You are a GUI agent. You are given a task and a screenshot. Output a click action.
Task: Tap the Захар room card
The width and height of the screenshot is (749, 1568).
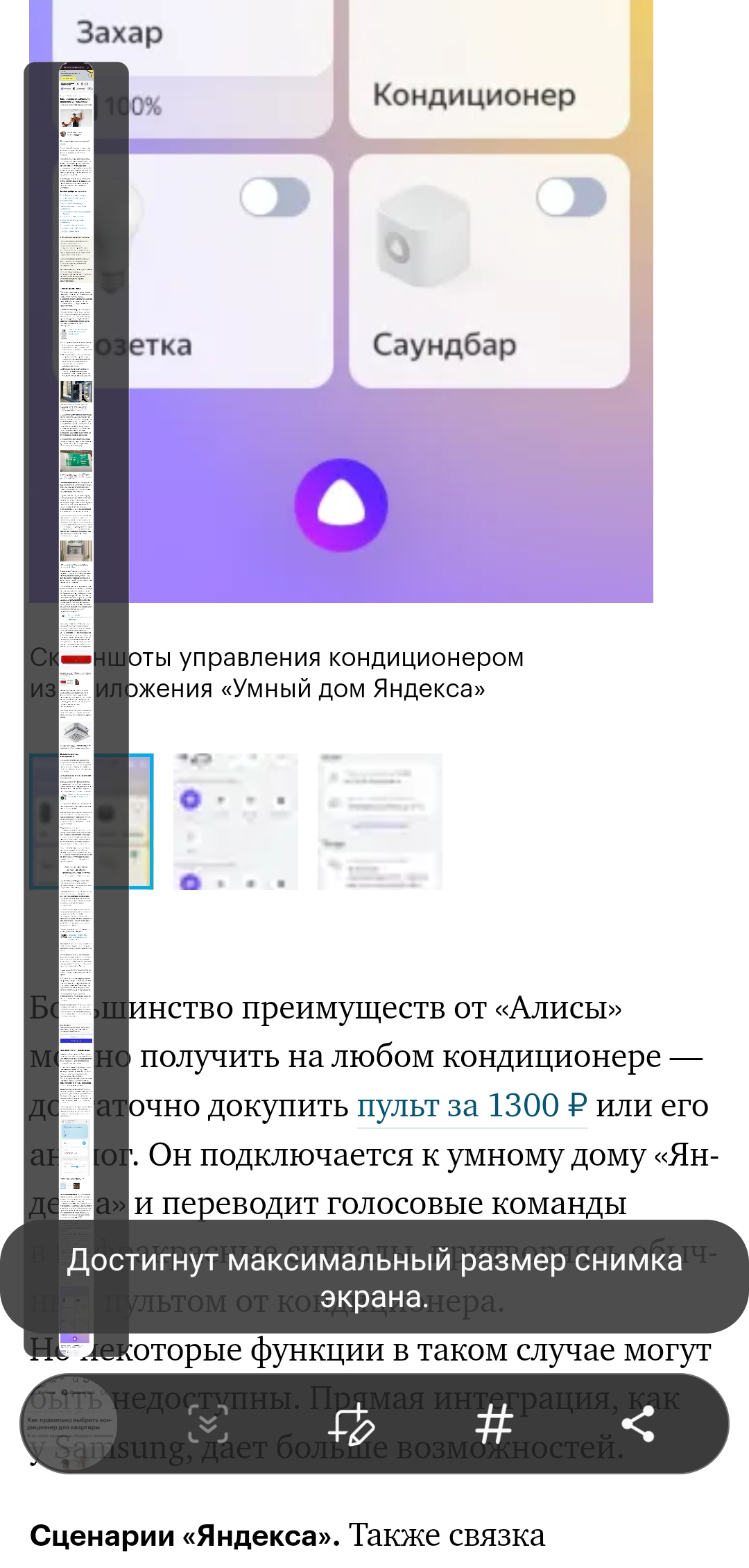[193, 38]
